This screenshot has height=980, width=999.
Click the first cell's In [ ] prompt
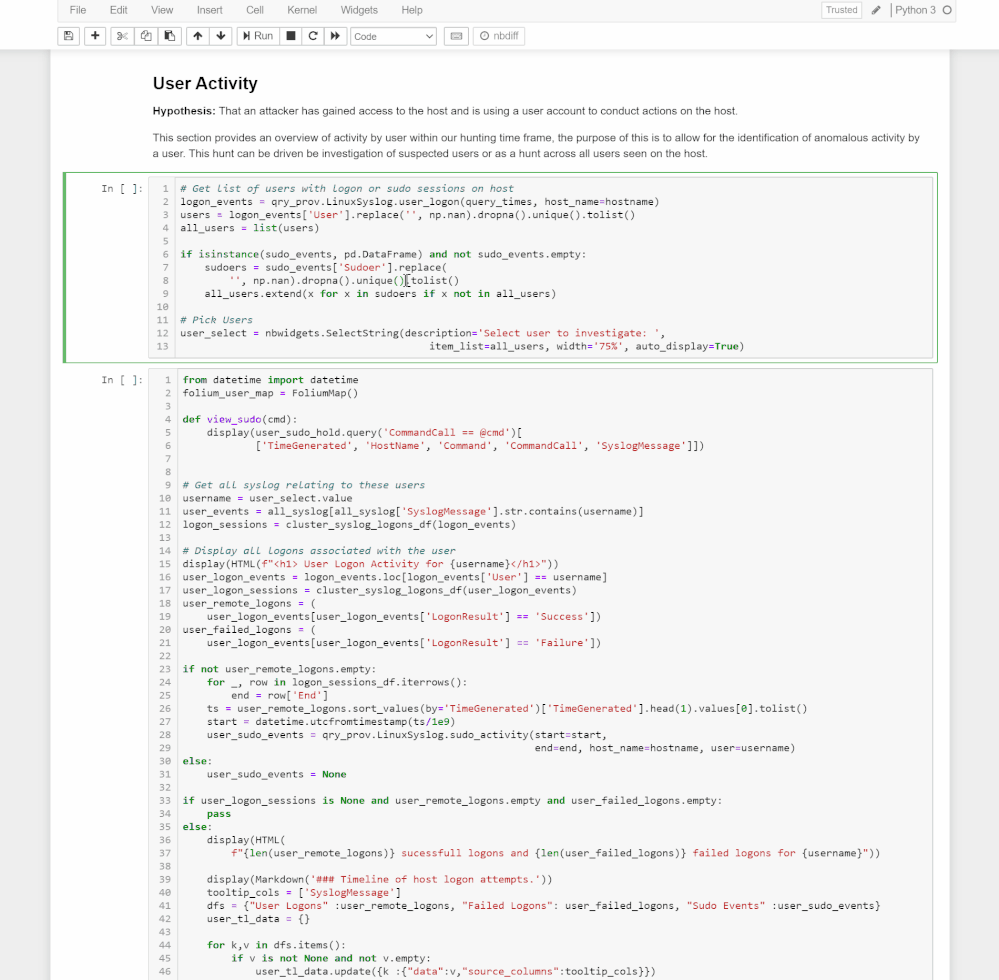coord(122,189)
